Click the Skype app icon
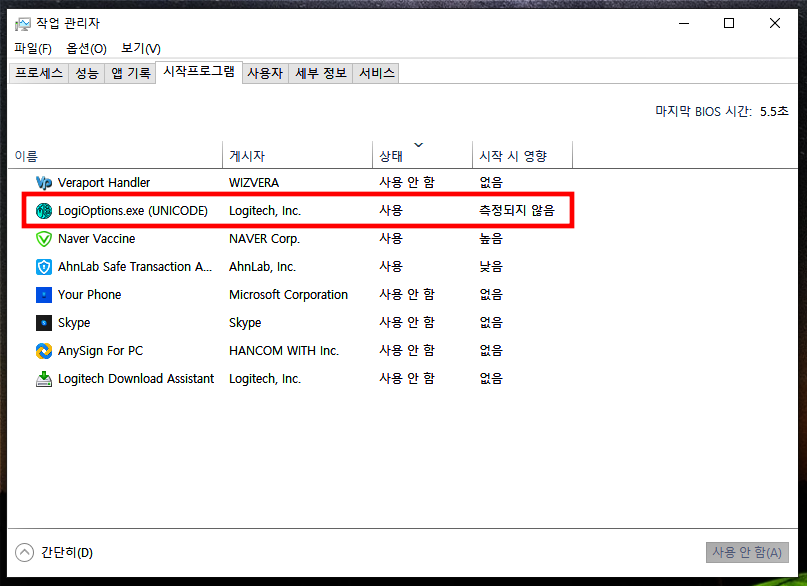The image size is (807, 586). (44, 323)
